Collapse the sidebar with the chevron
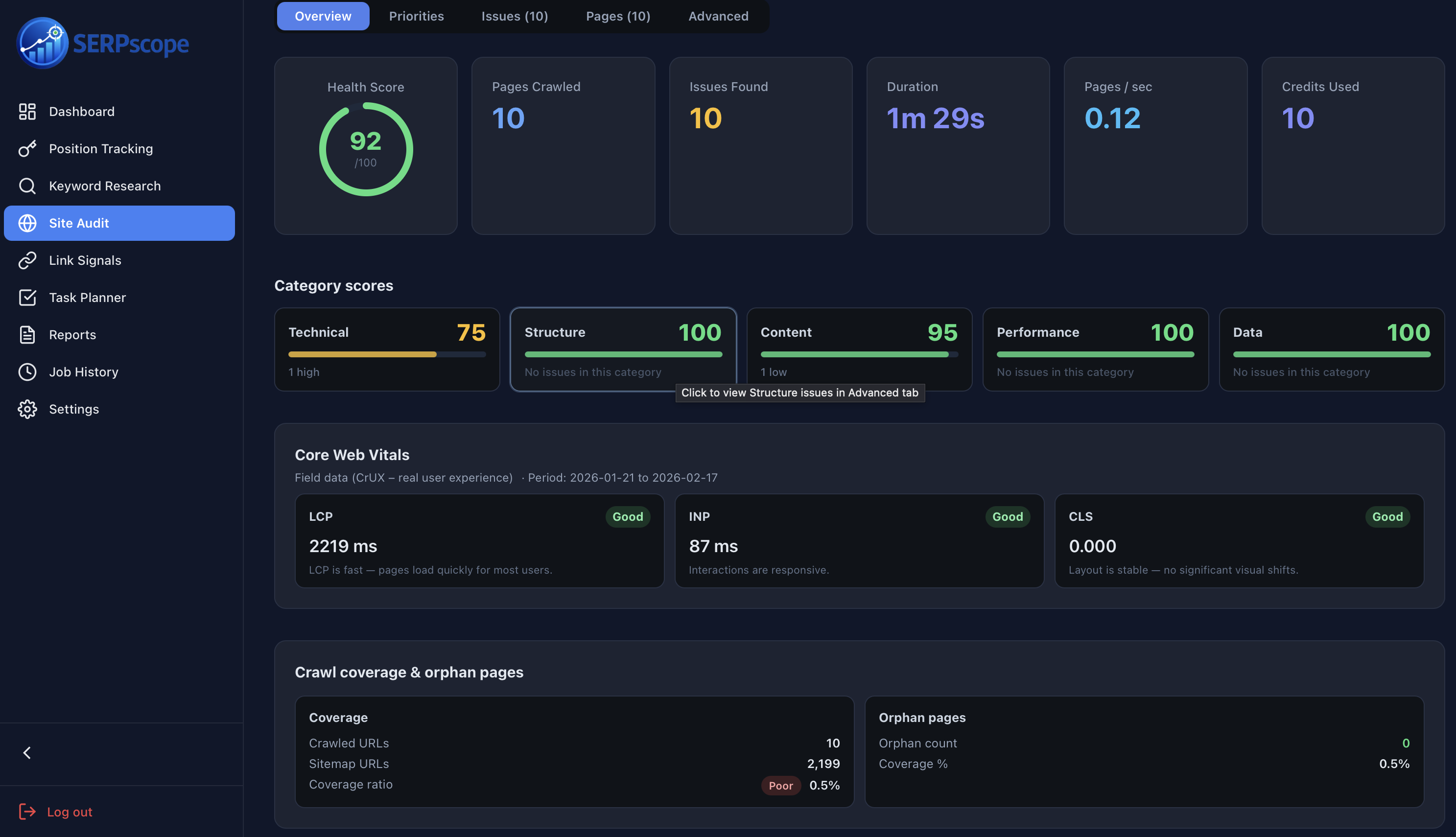Image resolution: width=1456 pixels, height=837 pixels. click(26, 752)
